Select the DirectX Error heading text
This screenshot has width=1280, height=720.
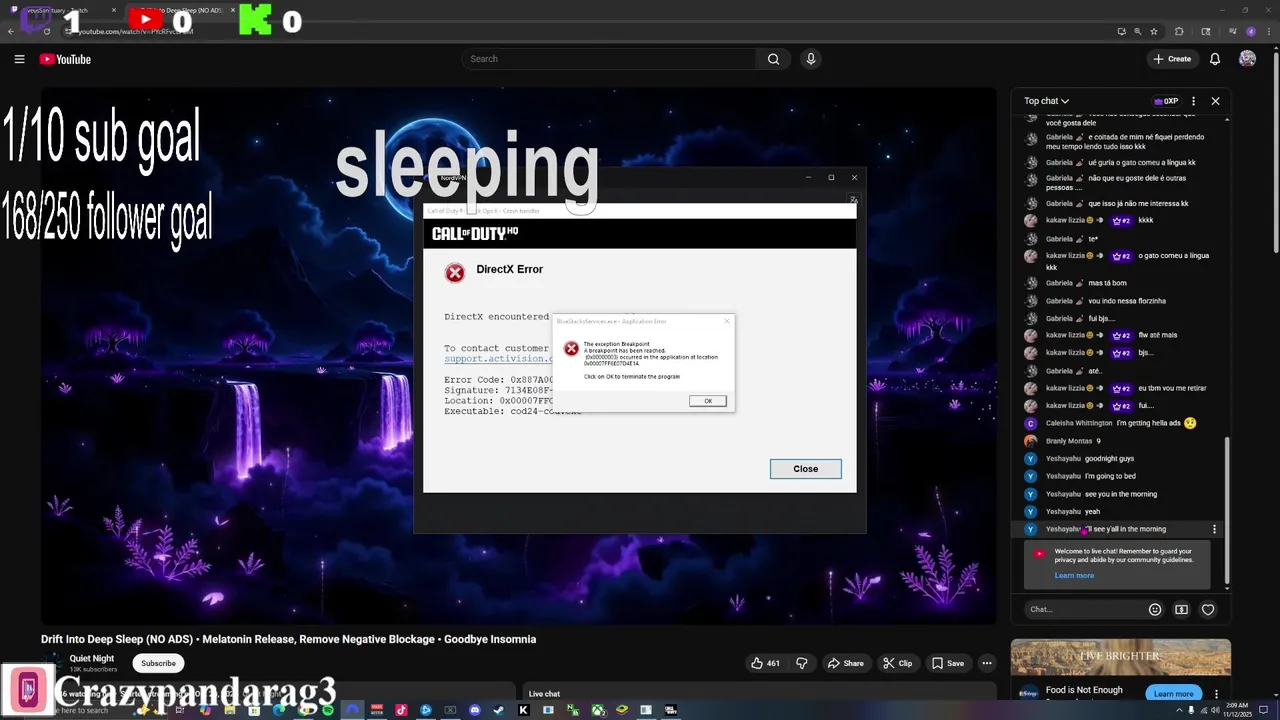[x=509, y=269]
